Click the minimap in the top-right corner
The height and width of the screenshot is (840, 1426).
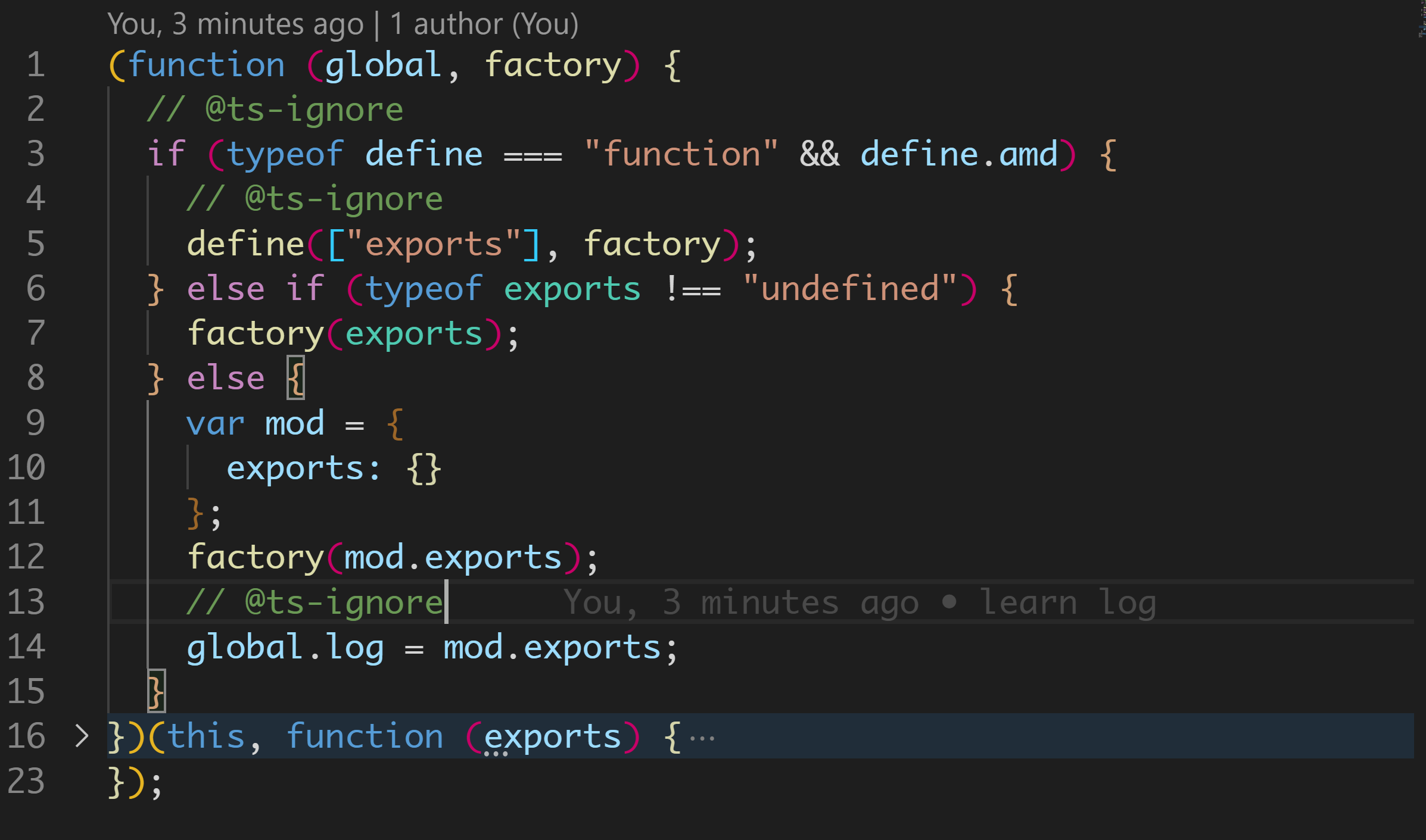[1421, 24]
